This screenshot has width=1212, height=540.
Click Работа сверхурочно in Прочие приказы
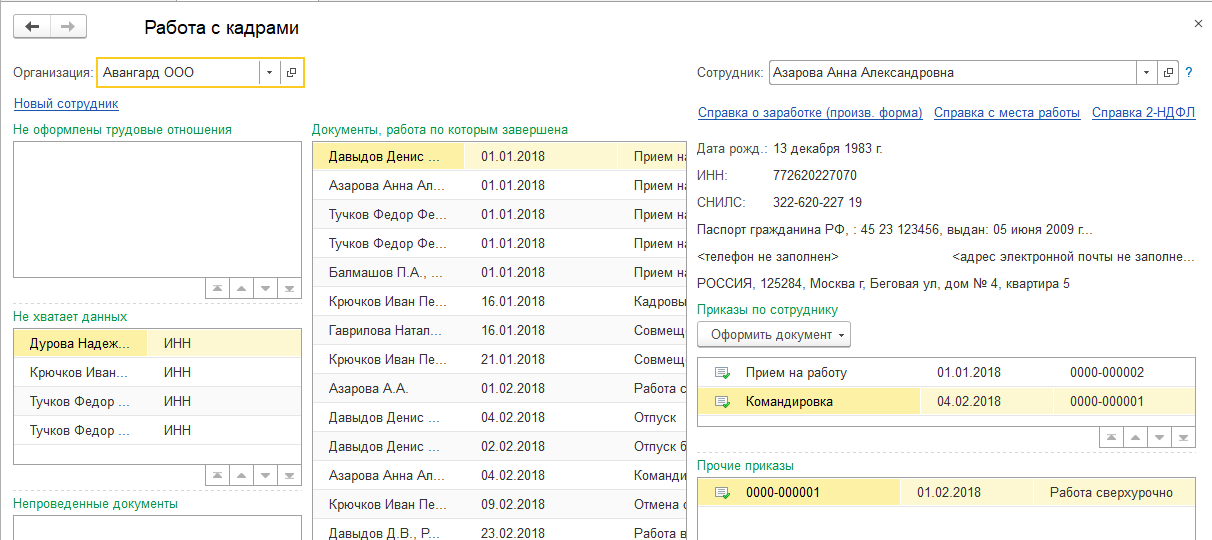[1111, 493]
